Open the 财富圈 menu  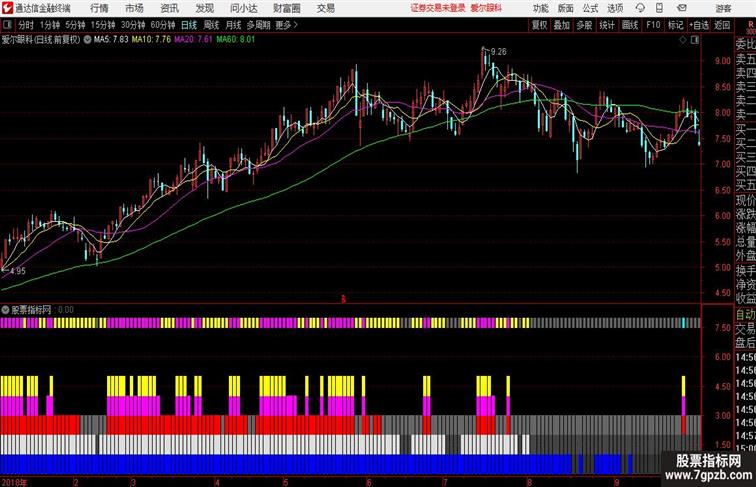pyautogui.click(x=287, y=8)
